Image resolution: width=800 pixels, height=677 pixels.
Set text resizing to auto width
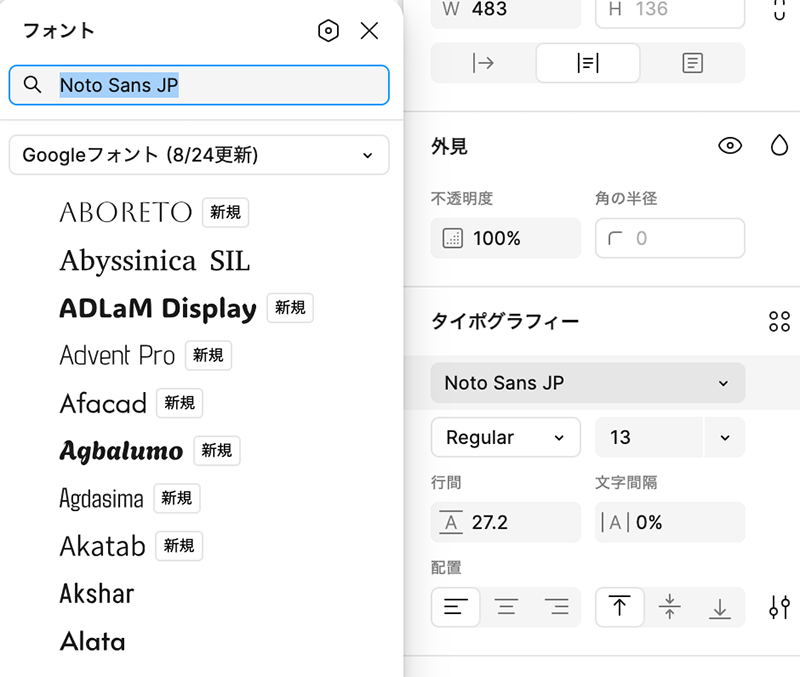(x=483, y=63)
